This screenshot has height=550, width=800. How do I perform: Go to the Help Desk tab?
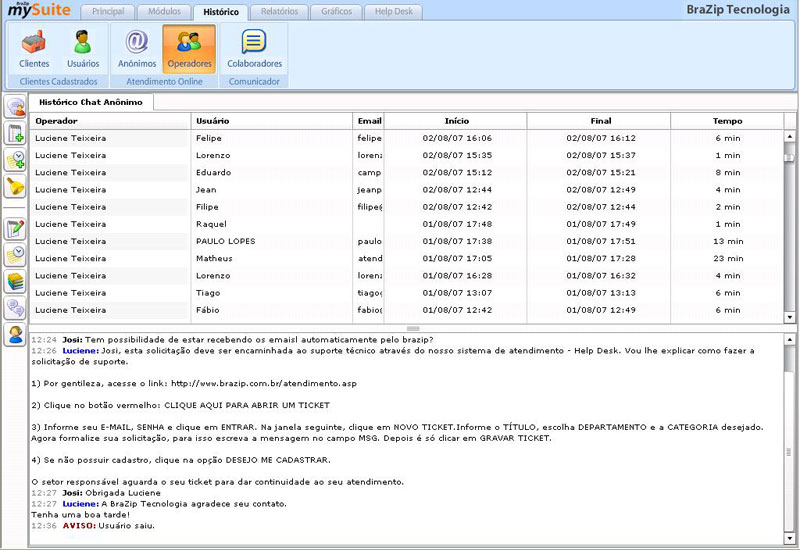[393, 12]
